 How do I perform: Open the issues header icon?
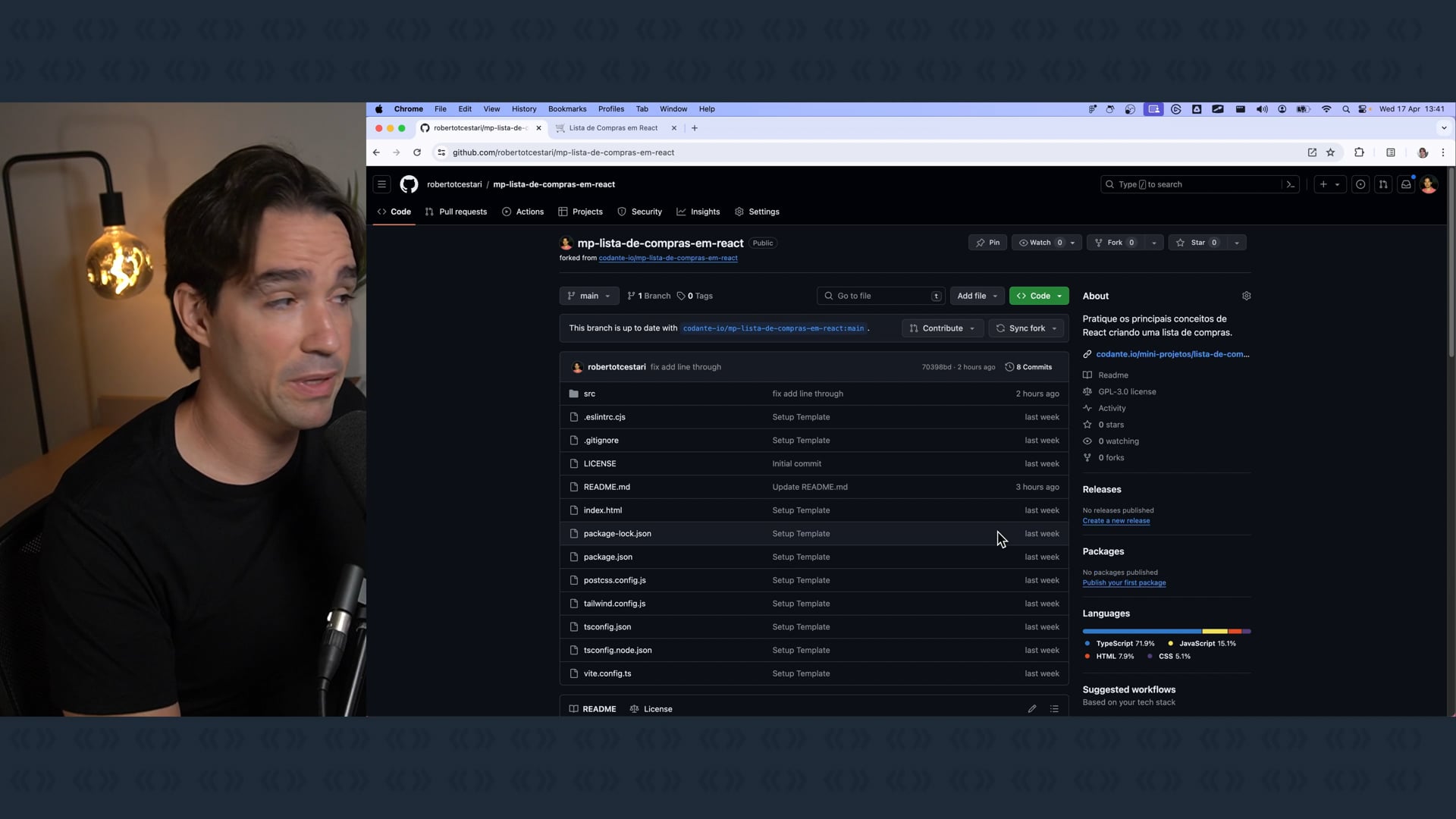coord(1360,184)
